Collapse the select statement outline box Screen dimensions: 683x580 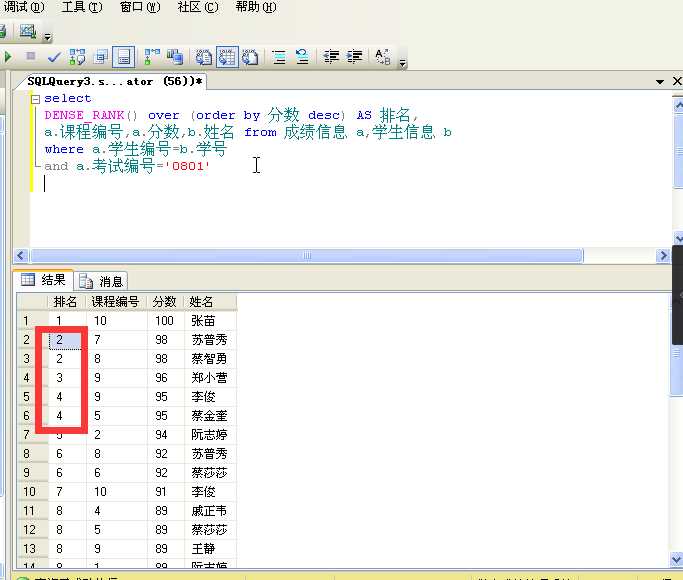pos(35,99)
